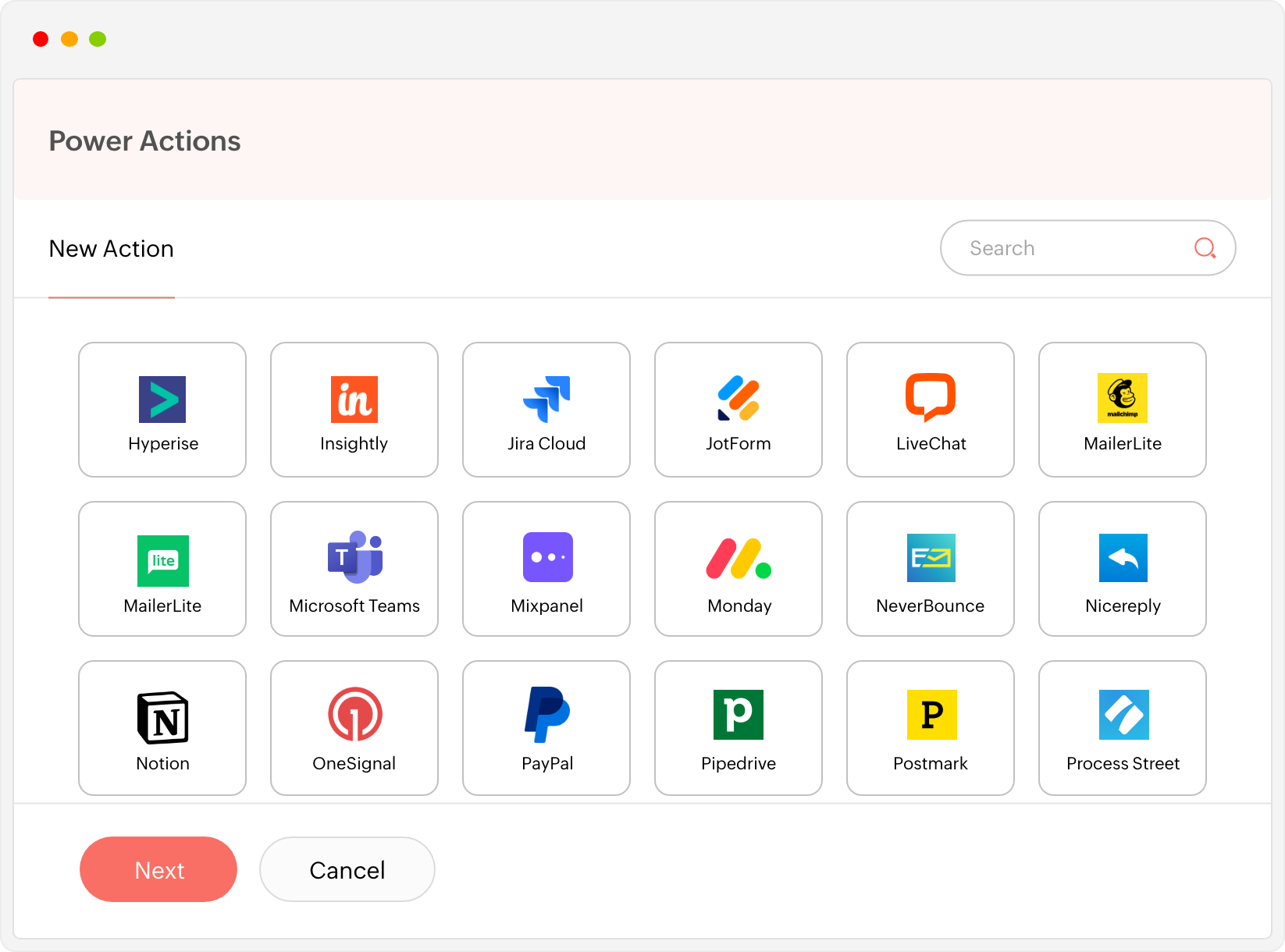Viewport: 1285px width, 952px height.
Task: Click the "Notion" label text
Action: coord(163,763)
